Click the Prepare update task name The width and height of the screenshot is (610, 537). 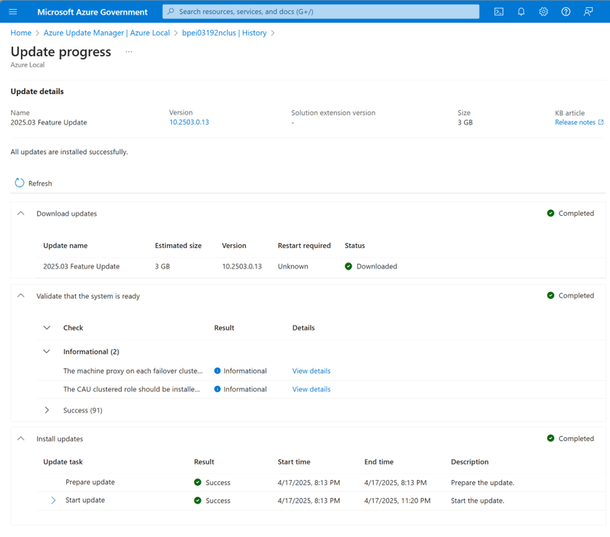click(90, 482)
